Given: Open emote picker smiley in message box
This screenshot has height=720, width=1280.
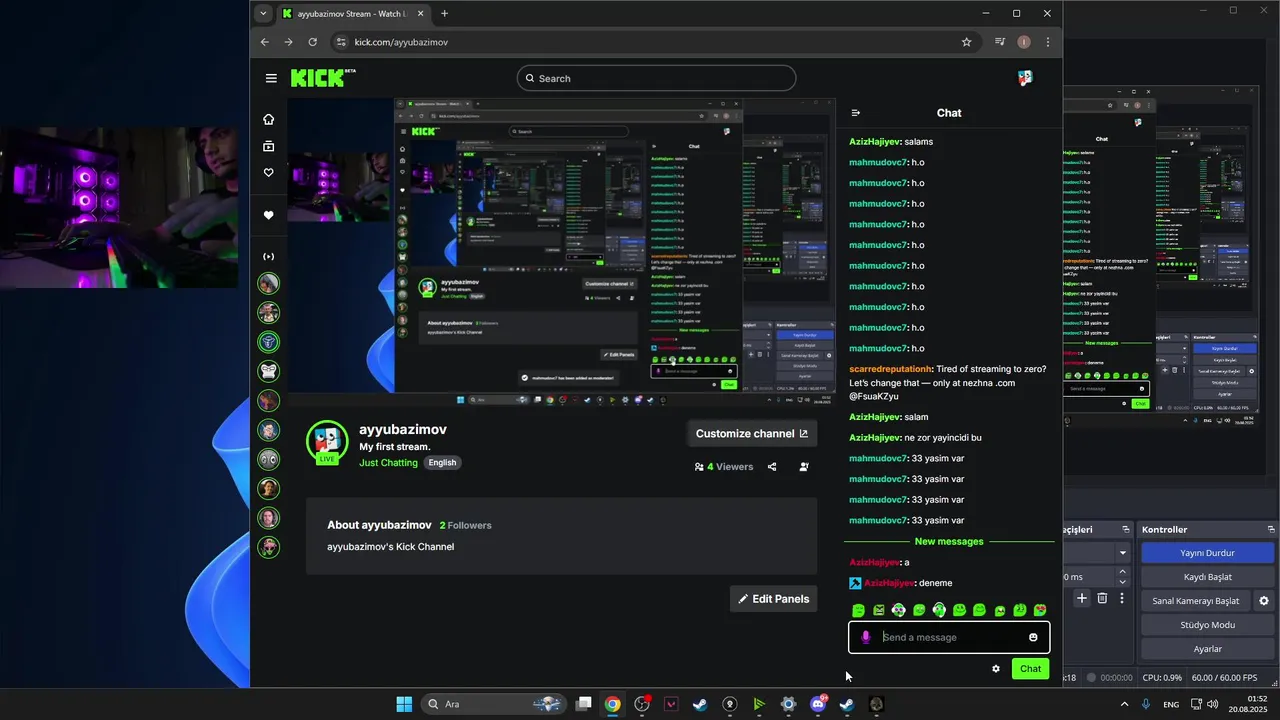Looking at the screenshot, I should [1033, 637].
